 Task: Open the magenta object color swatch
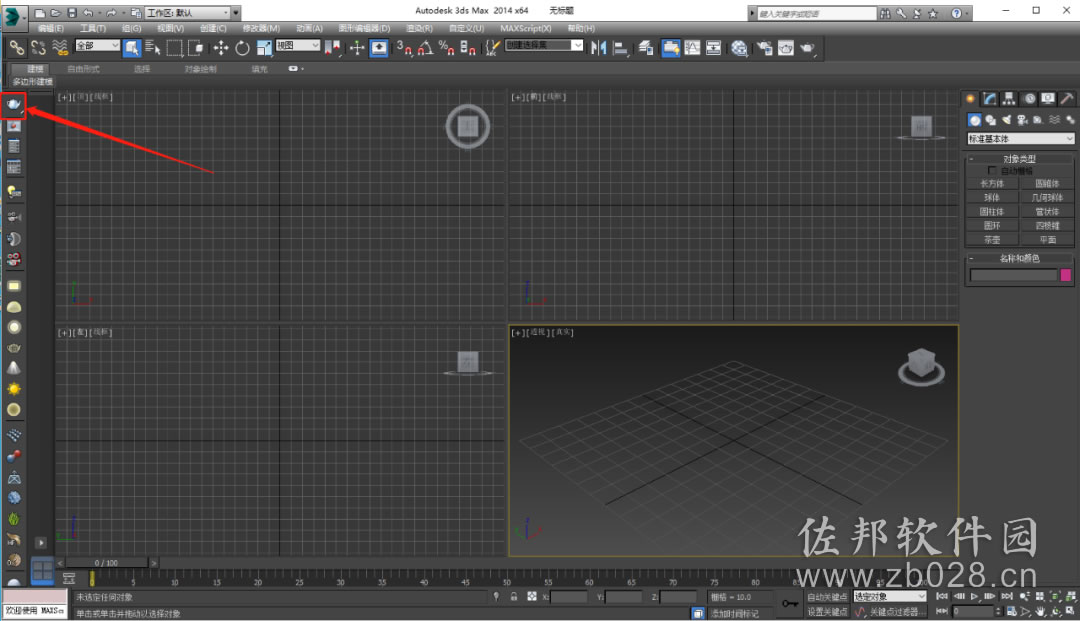pyautogui.click(x=1066, y=275)
